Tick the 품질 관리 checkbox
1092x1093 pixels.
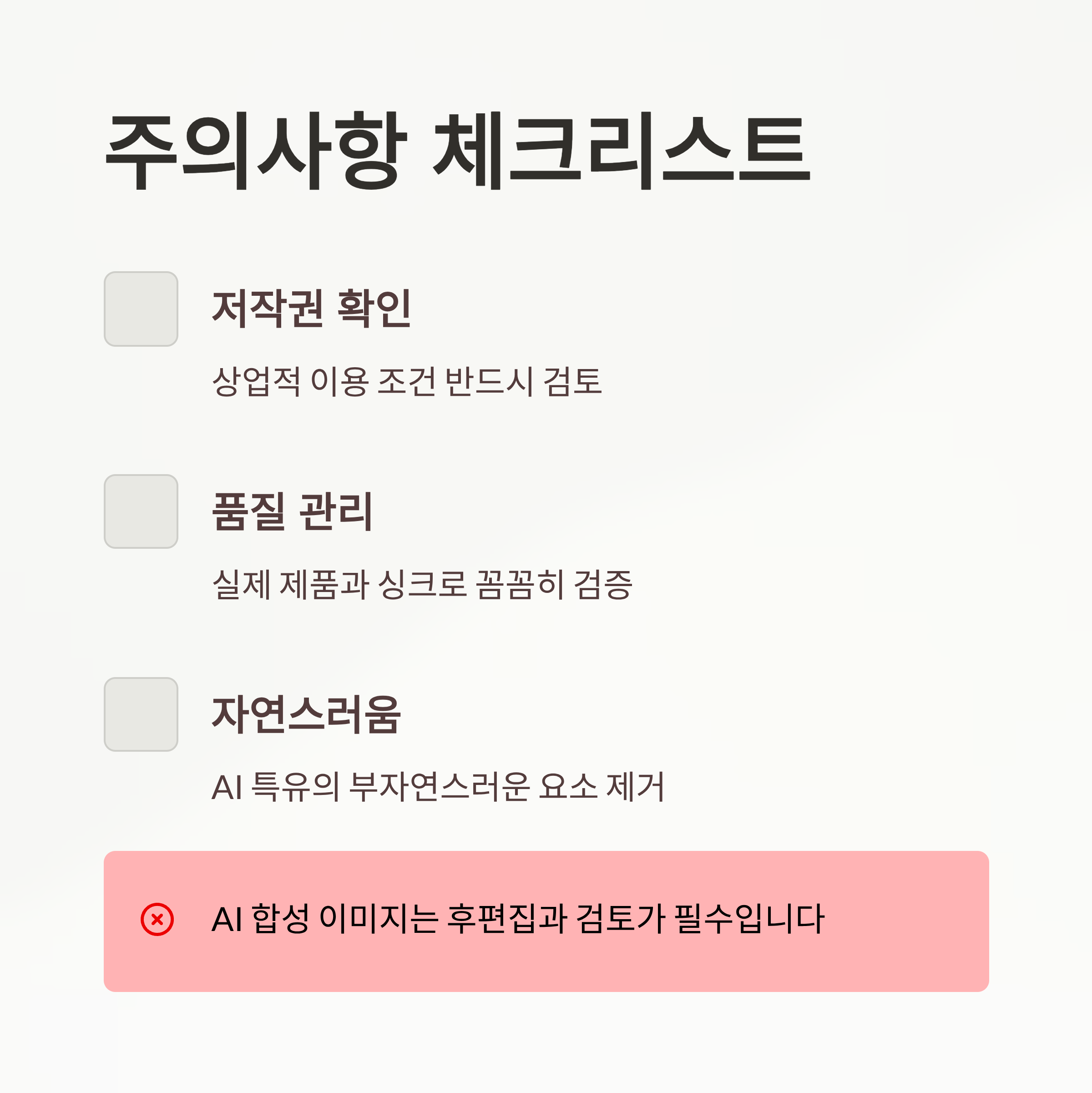pos(141,511)
